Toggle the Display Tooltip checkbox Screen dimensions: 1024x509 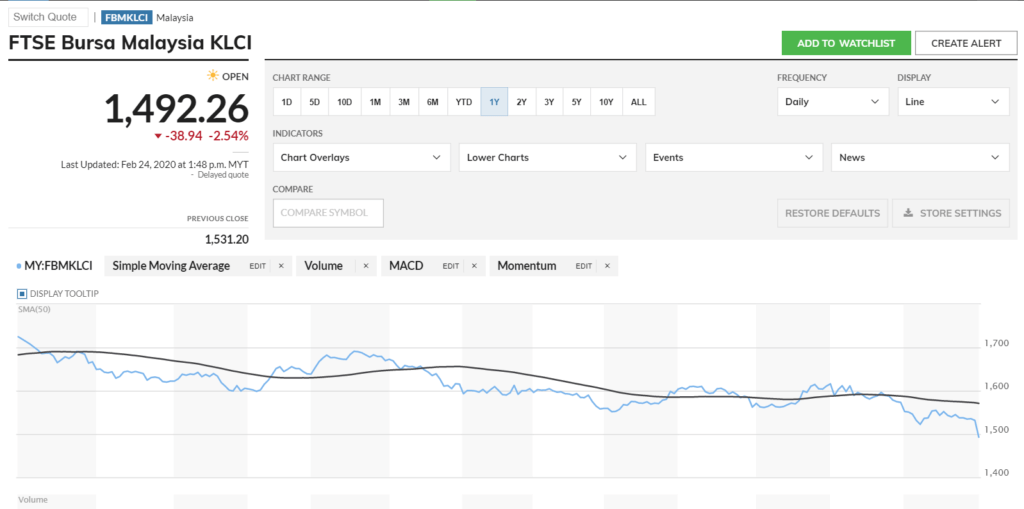(22, 293)
